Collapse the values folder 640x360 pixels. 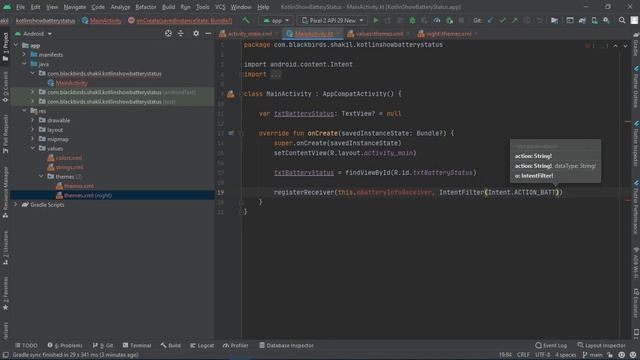[33, 148]
